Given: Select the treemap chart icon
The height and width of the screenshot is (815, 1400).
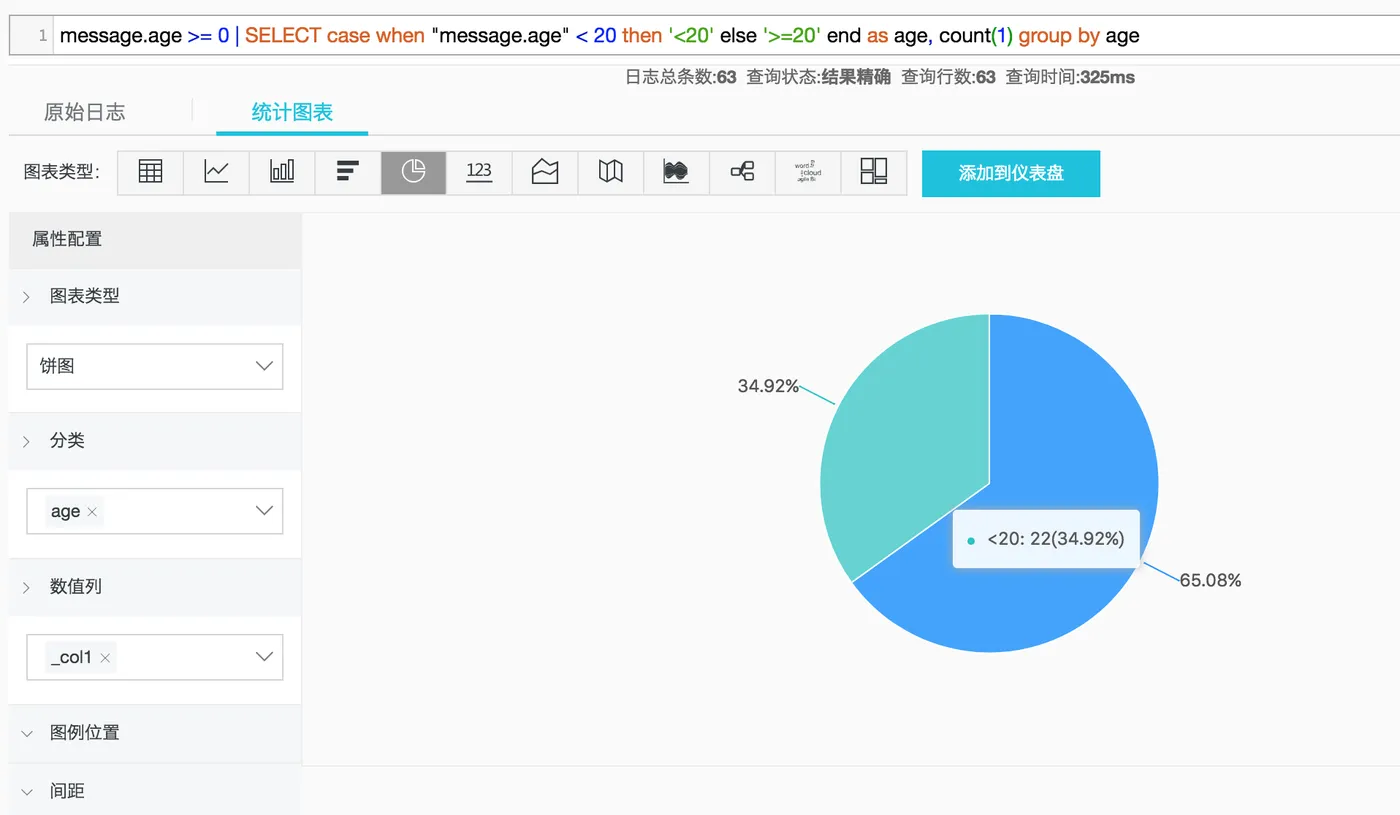Looking at the screenshot, I should (x=874, y=172).
